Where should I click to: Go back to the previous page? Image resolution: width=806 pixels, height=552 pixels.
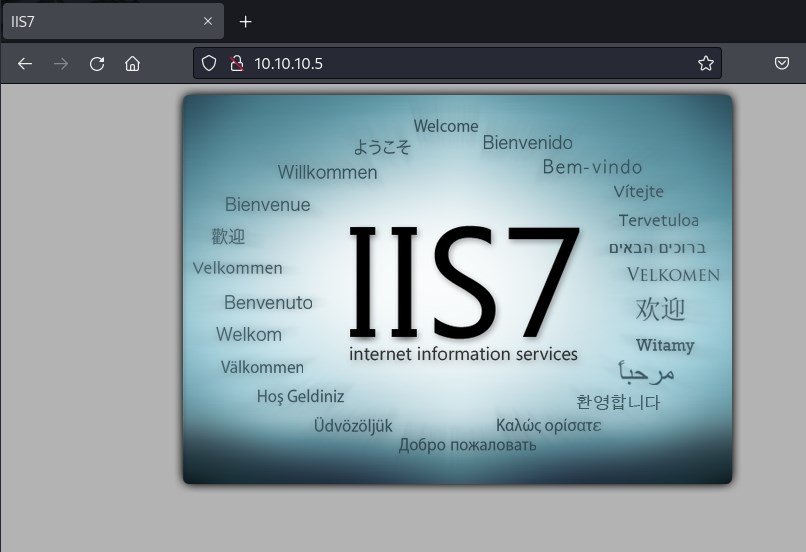point(25,64)
